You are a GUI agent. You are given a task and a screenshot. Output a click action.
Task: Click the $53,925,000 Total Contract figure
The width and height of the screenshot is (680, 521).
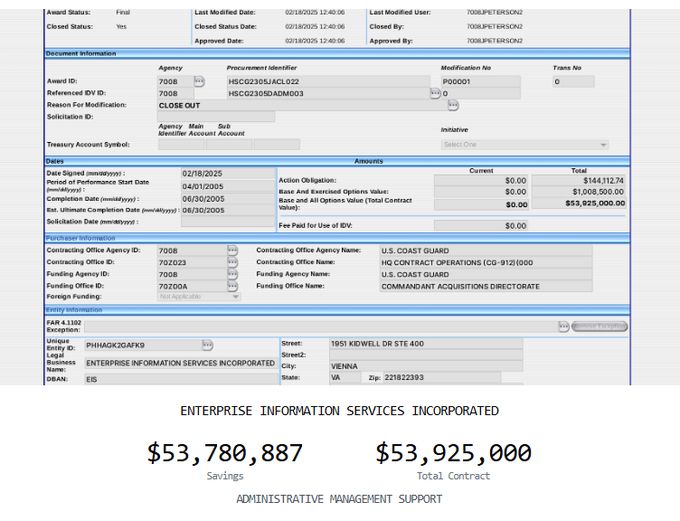453,453
